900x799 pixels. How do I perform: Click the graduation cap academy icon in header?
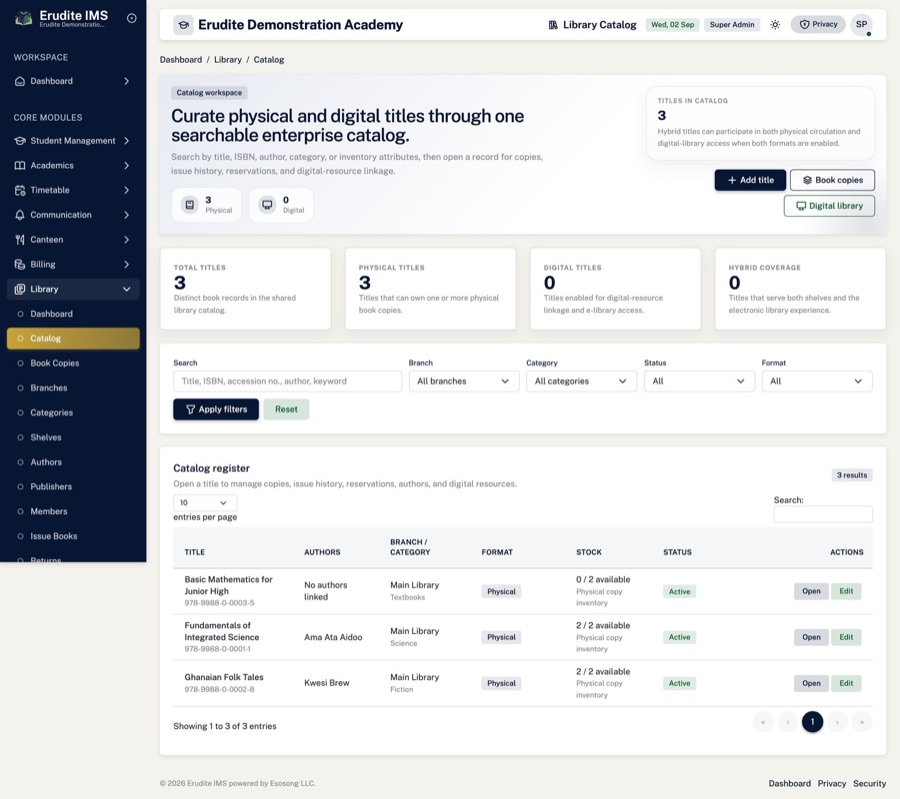click(183, 25)
